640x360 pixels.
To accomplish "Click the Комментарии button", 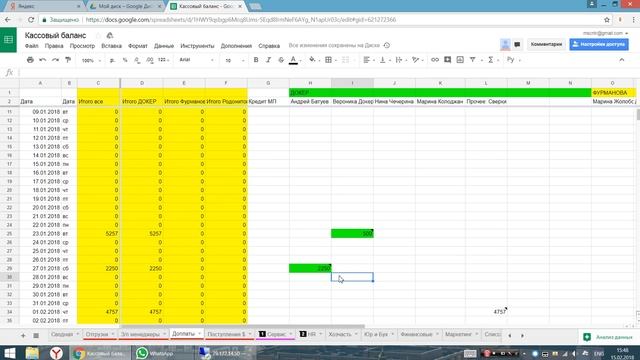I will click(x=546, y=44).
